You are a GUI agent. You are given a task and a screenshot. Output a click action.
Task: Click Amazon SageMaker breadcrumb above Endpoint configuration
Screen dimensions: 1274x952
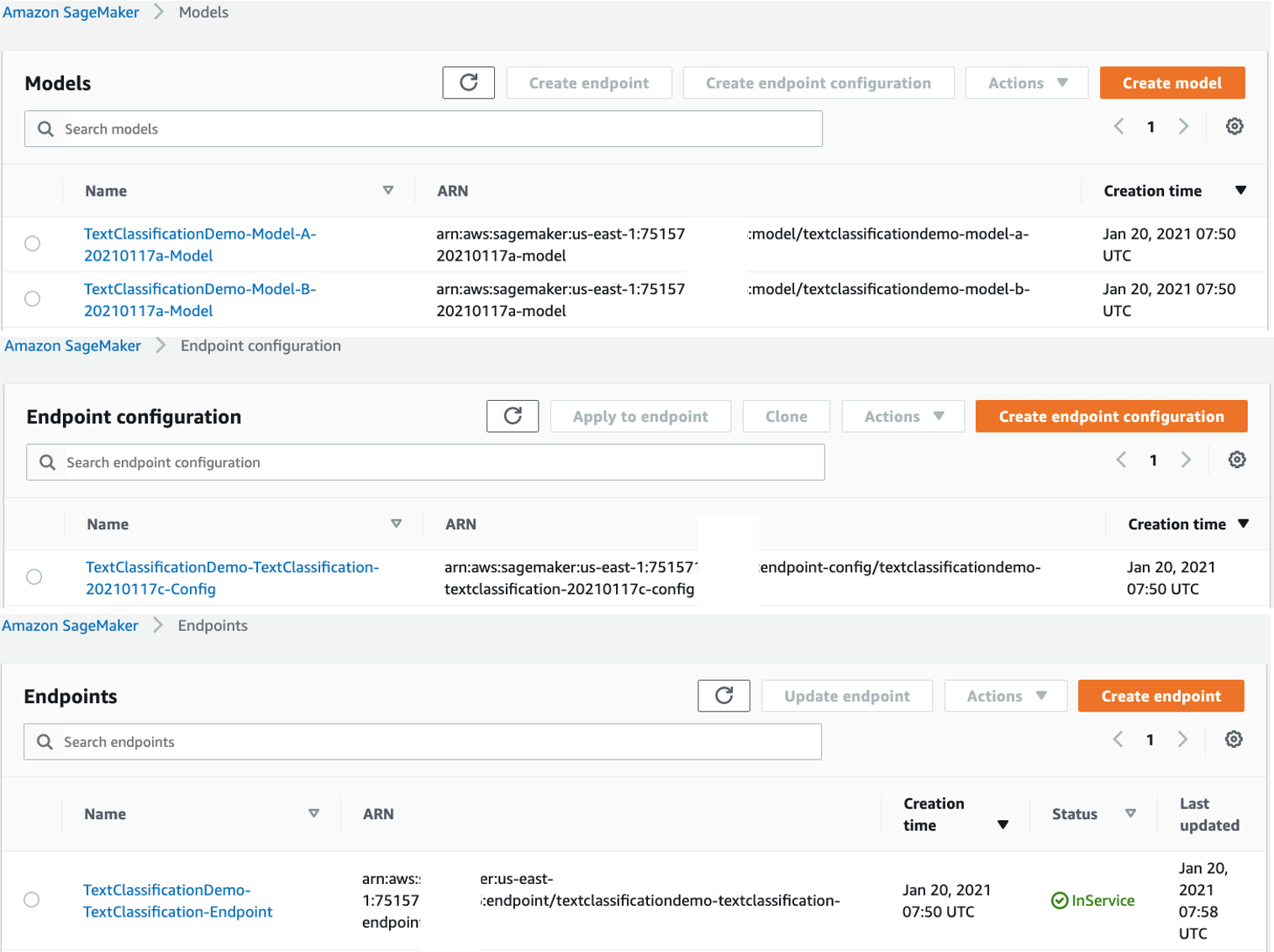coord(72,345)
